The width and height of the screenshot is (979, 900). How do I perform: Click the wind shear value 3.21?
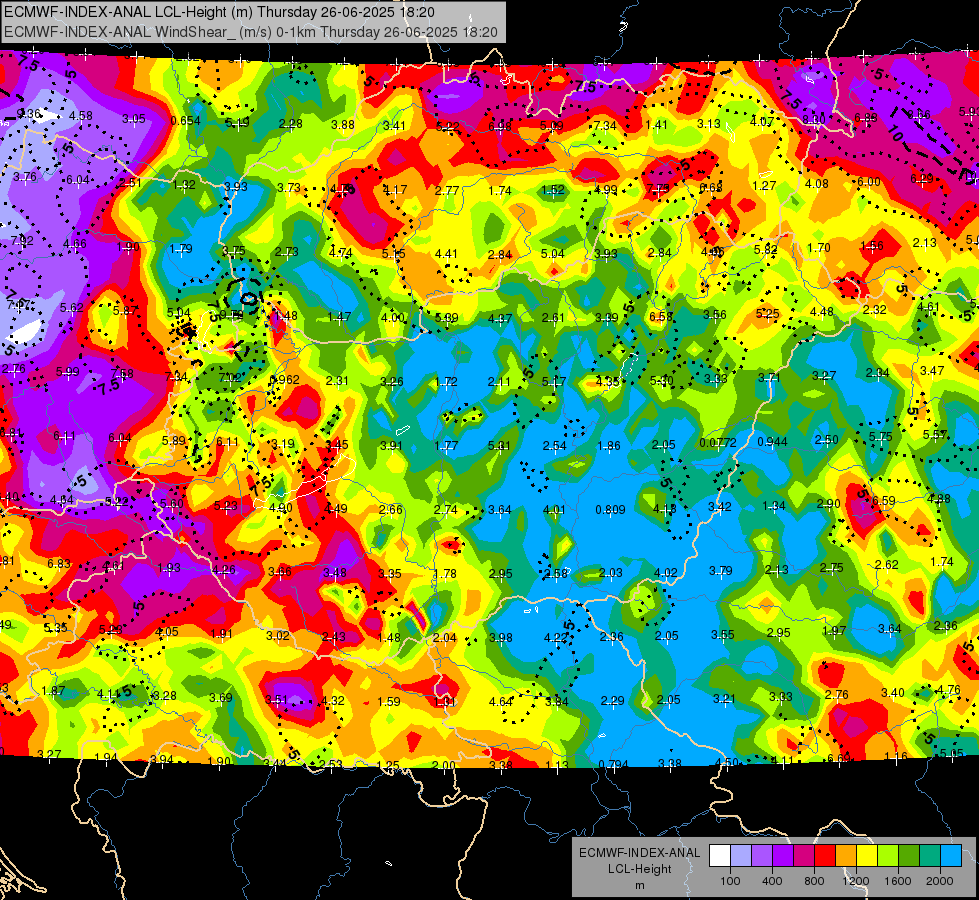(724, 698)
